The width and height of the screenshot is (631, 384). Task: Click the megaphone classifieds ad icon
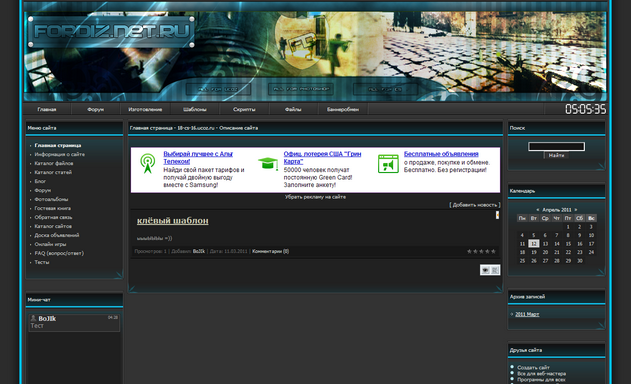(x=388, y=164)
